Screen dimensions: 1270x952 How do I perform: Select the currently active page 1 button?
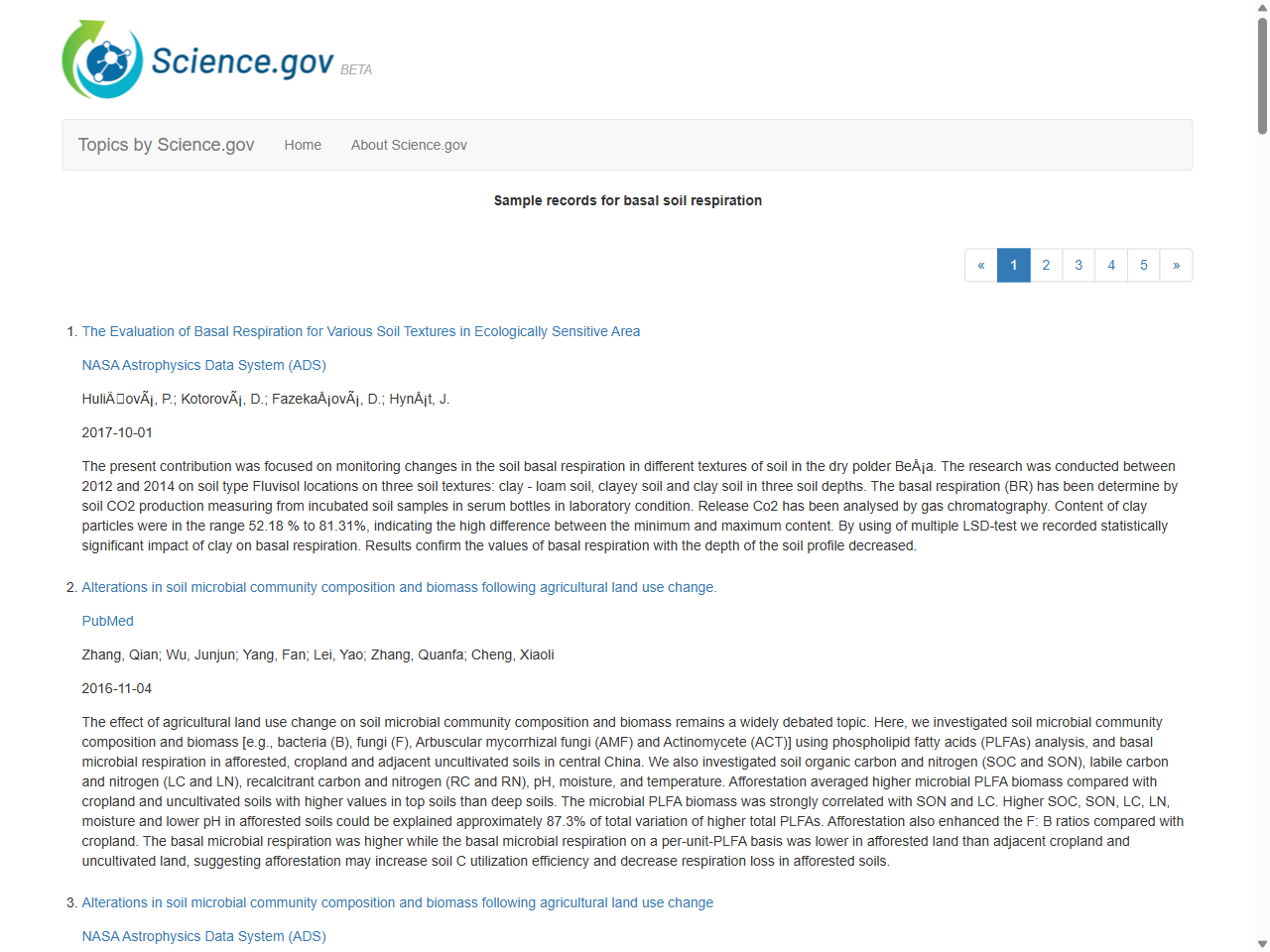click(x=1013, y=265)
